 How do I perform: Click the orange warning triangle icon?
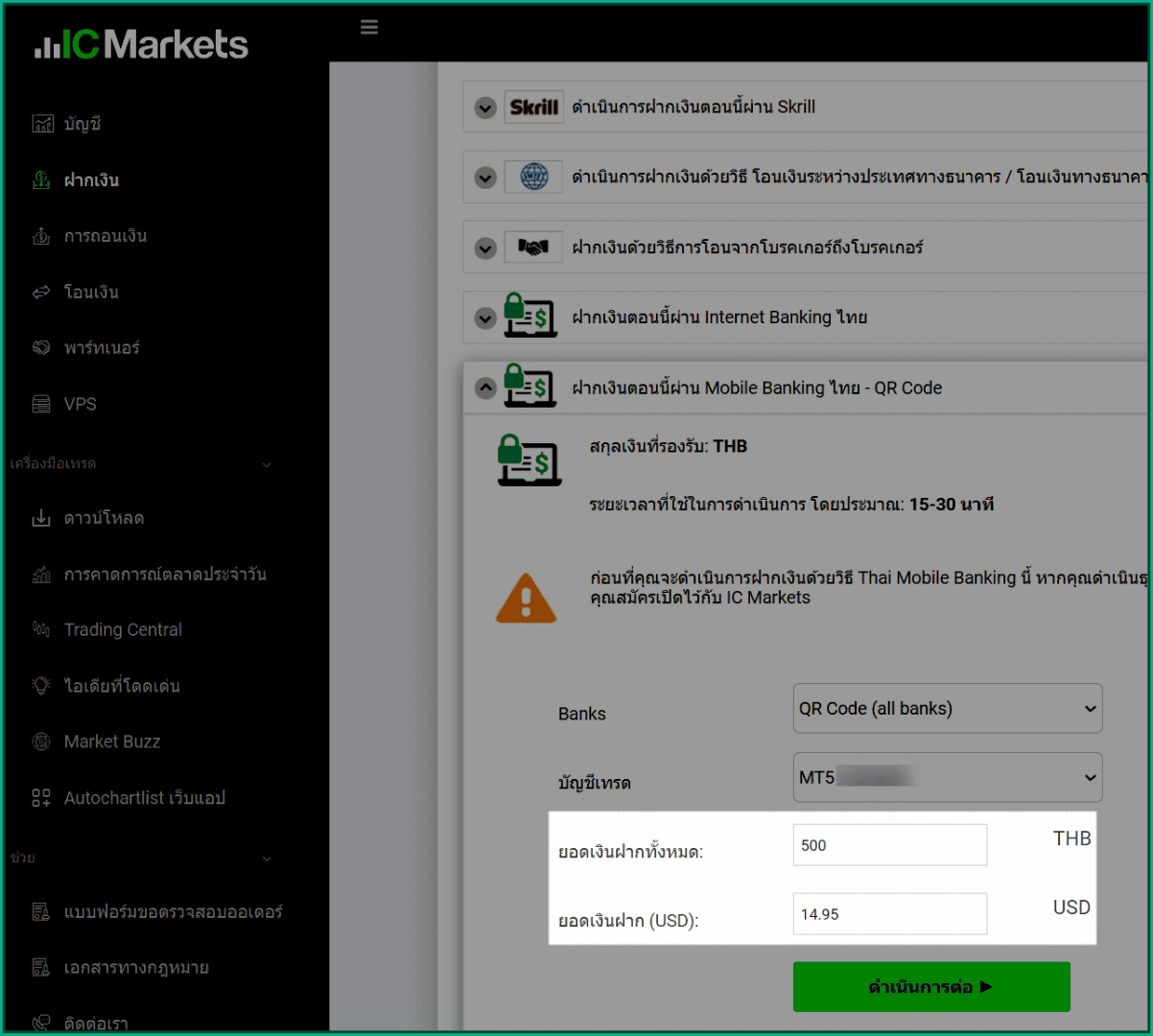(526, 599)
